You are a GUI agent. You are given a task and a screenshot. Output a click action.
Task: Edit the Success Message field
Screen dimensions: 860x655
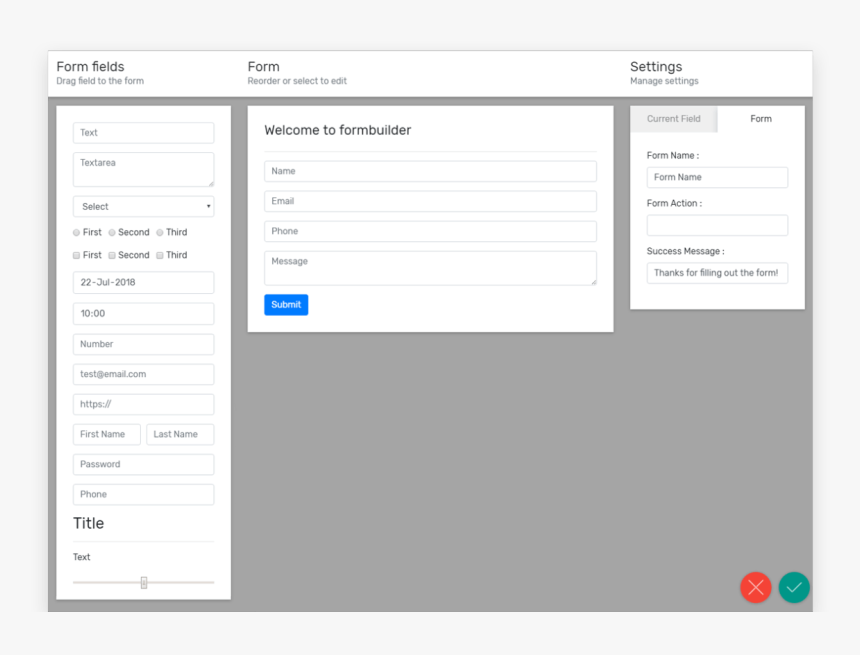pyautogui.click(x=717, y=273)
